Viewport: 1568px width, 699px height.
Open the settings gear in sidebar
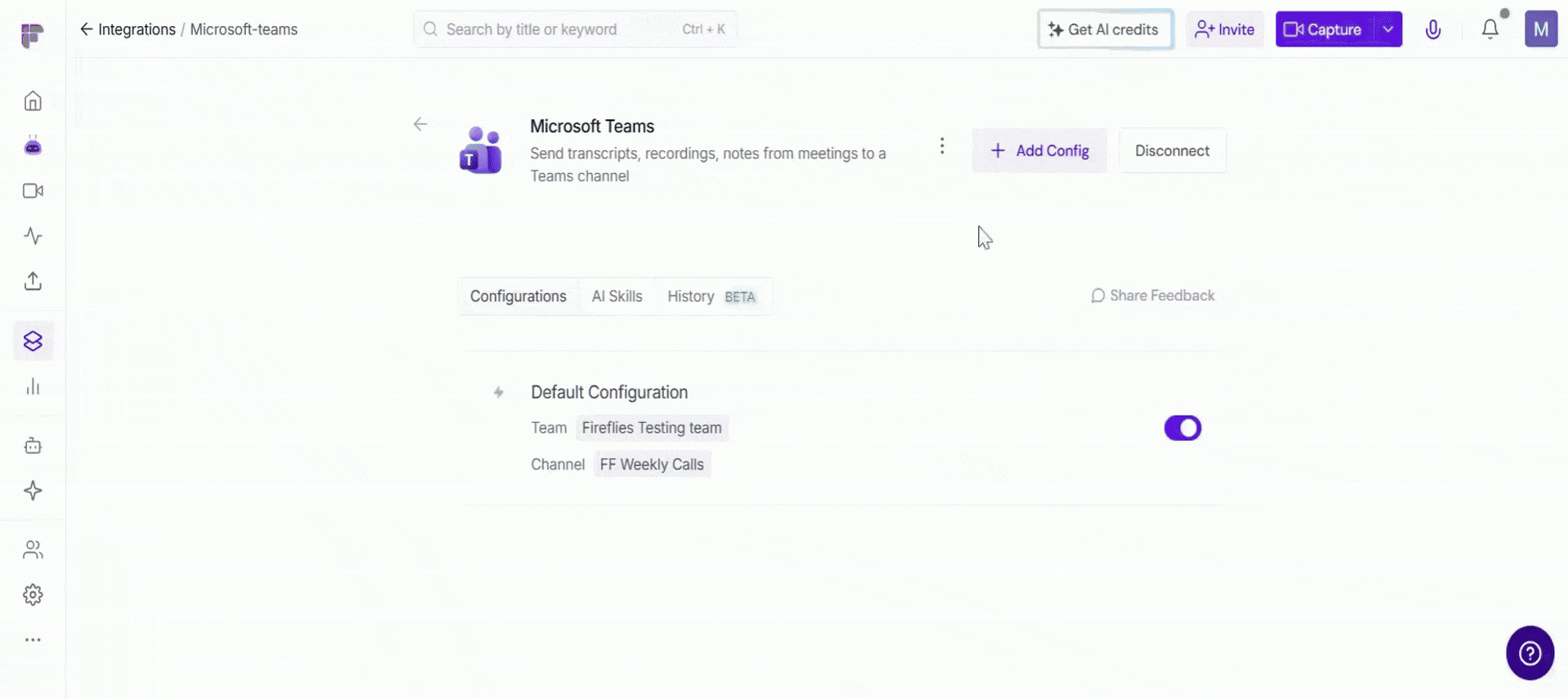pyautogui.click(x=33, y=594)
